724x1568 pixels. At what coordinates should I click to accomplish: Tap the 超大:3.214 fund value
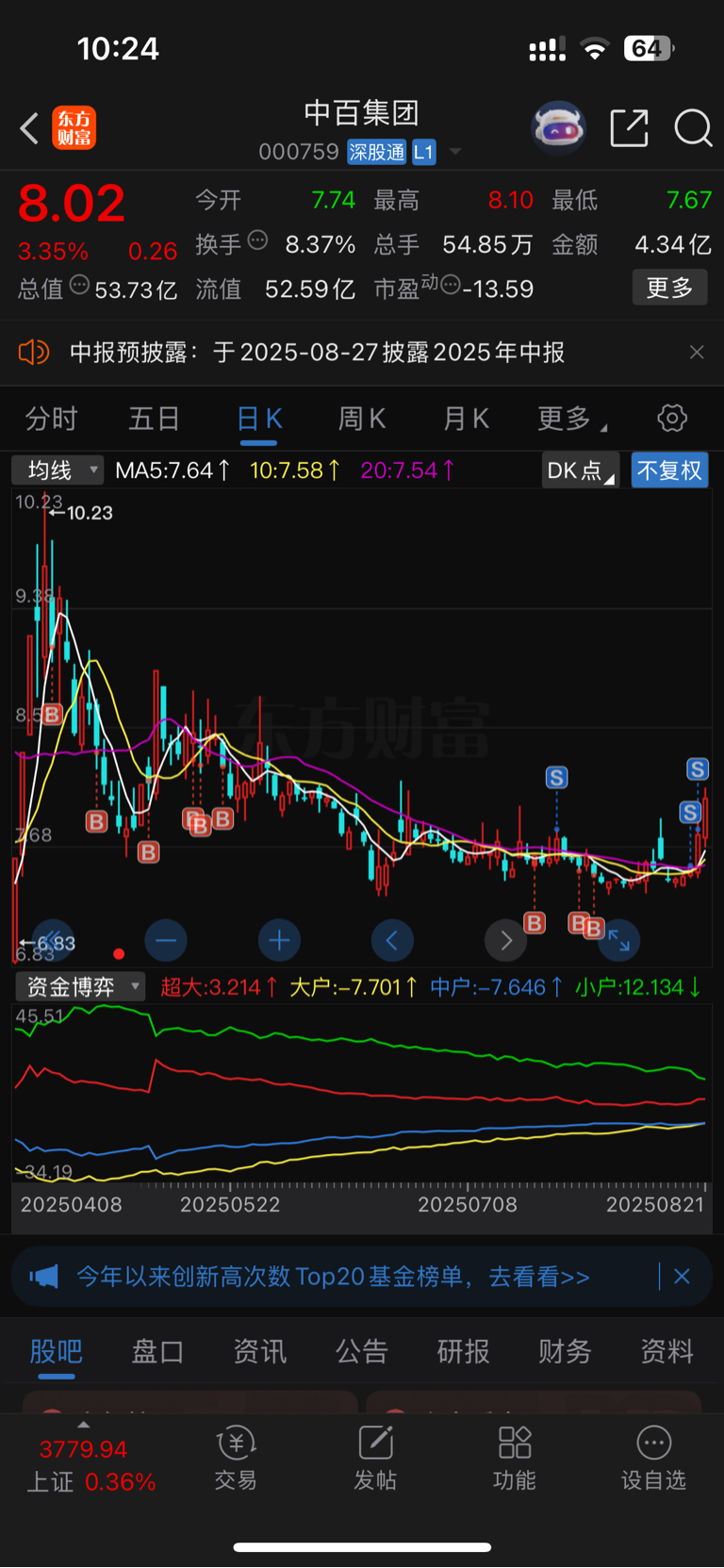click(219, 987)
